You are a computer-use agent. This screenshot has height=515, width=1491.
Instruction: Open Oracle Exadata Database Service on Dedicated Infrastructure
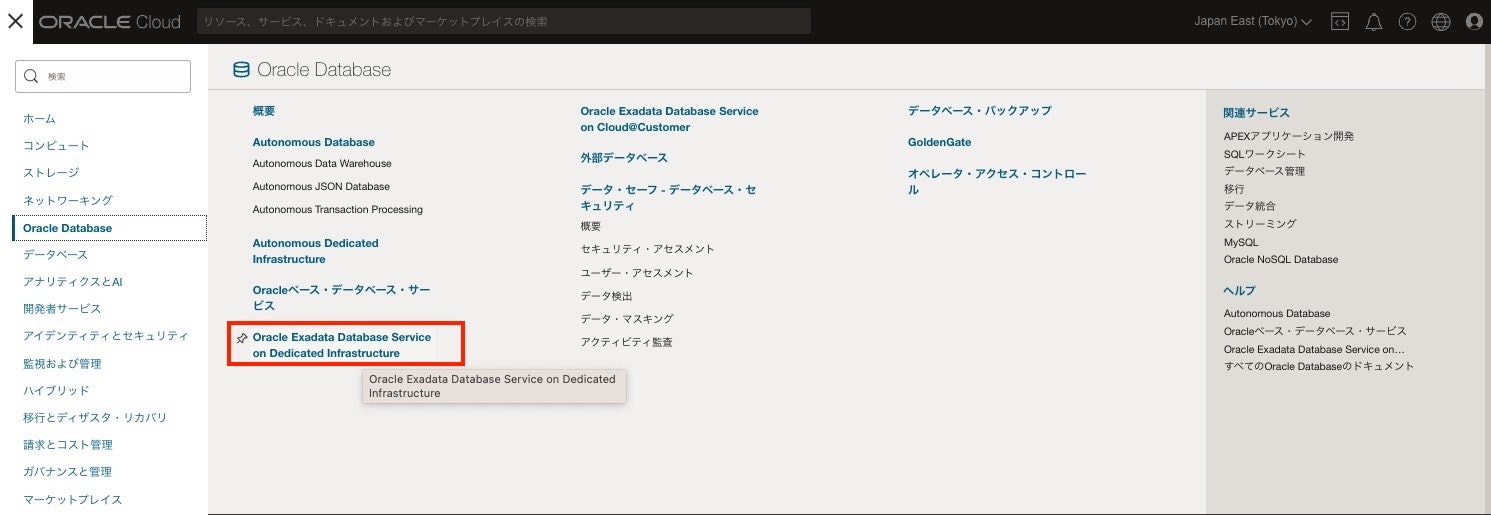click(x=342, y=345)
